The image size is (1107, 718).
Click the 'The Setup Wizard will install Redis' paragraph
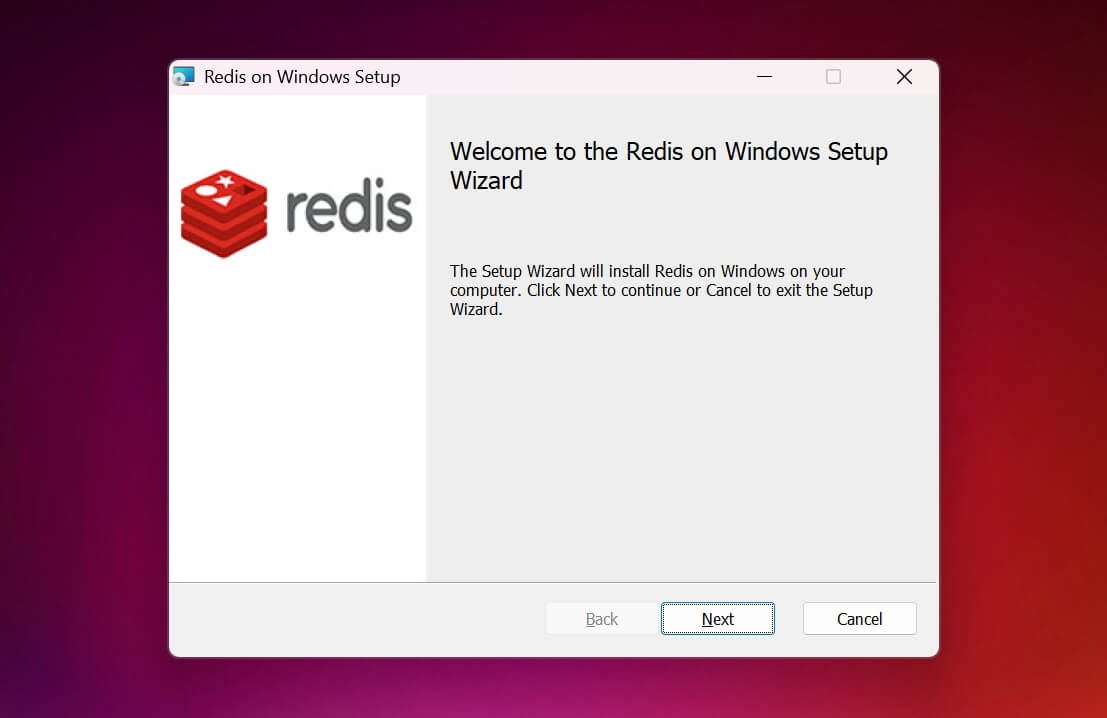(662, 290)
